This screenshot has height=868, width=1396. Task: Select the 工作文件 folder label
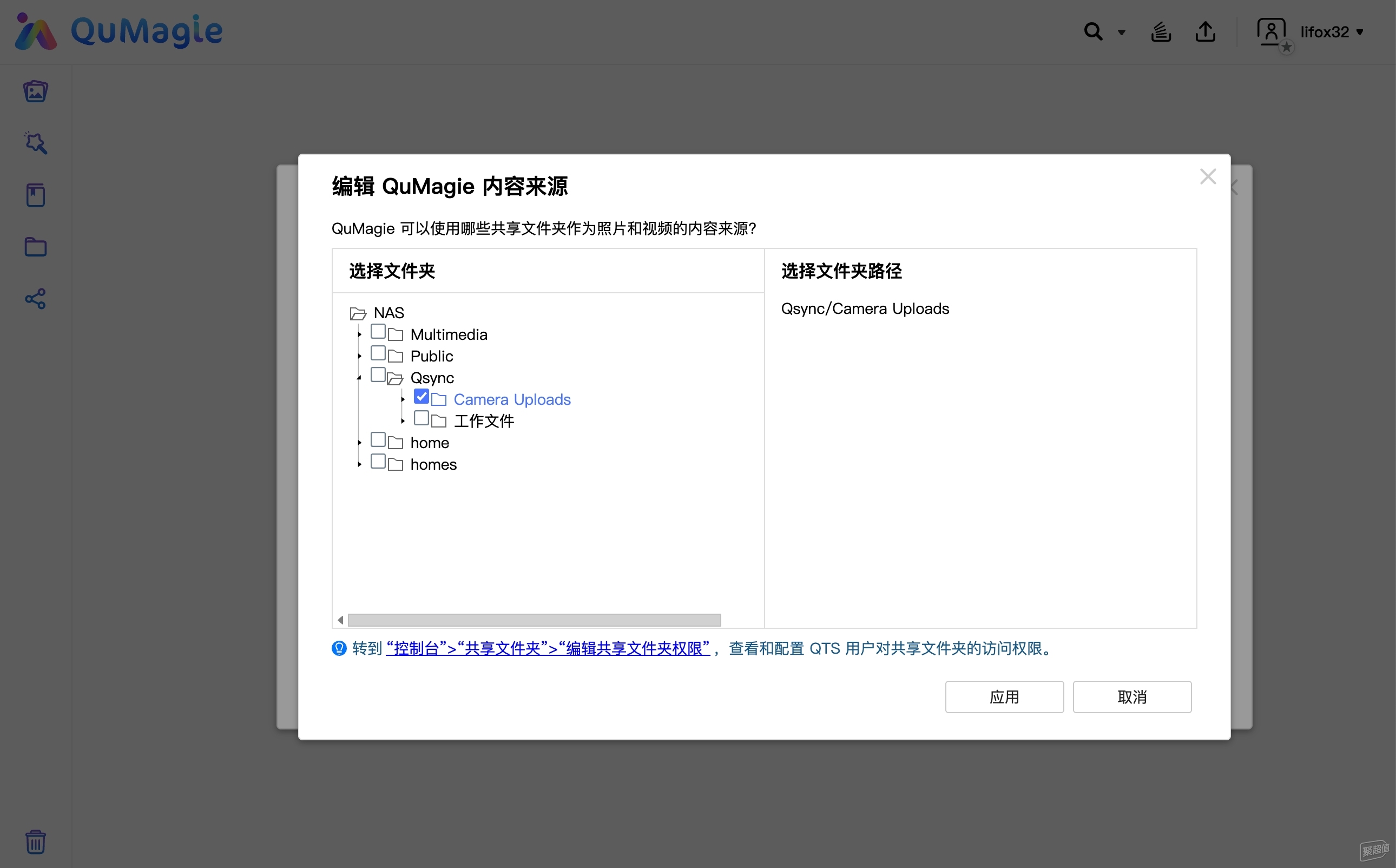click(484, 422)
